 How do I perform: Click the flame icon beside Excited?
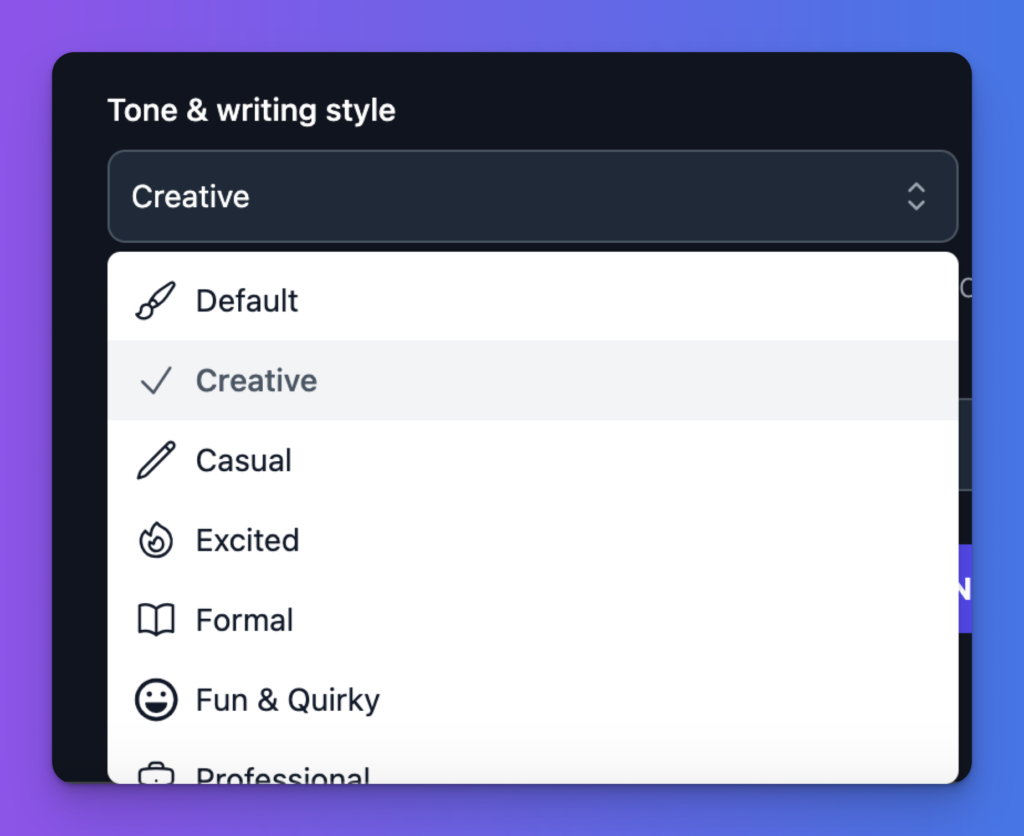coord(156,540)
